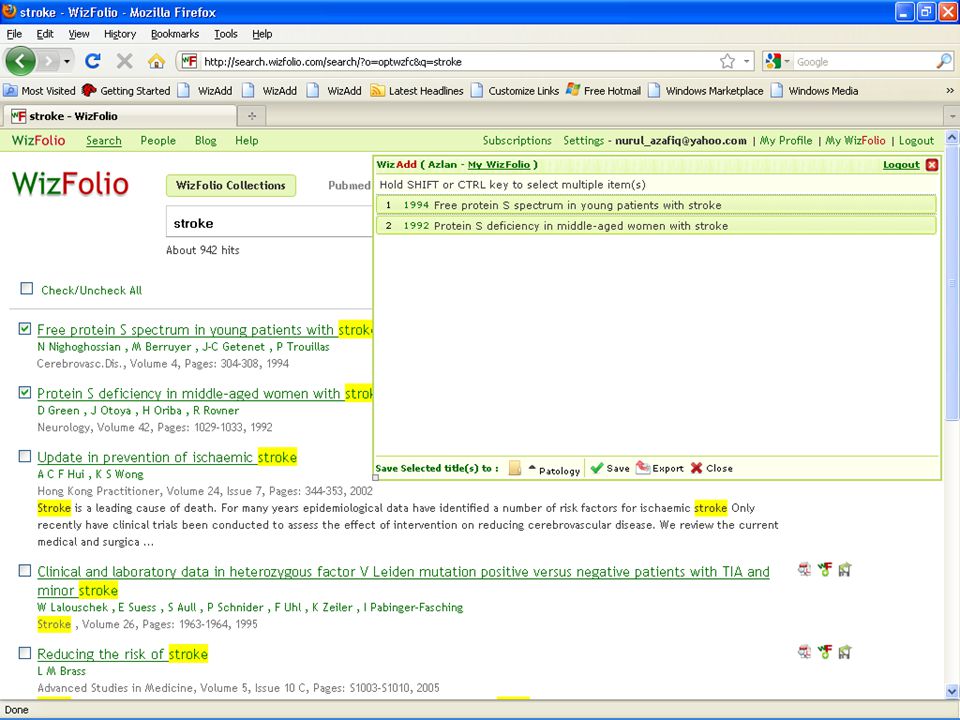Viewport: 960px width, 720px height.
Task: Open Subscriptions link in top bar
Action: [517, 140]
